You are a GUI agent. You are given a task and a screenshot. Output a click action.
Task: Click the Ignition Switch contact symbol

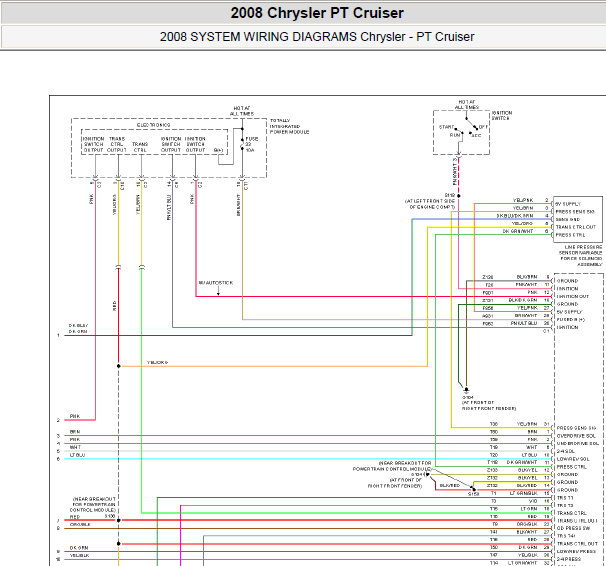[x=466, y=129]
